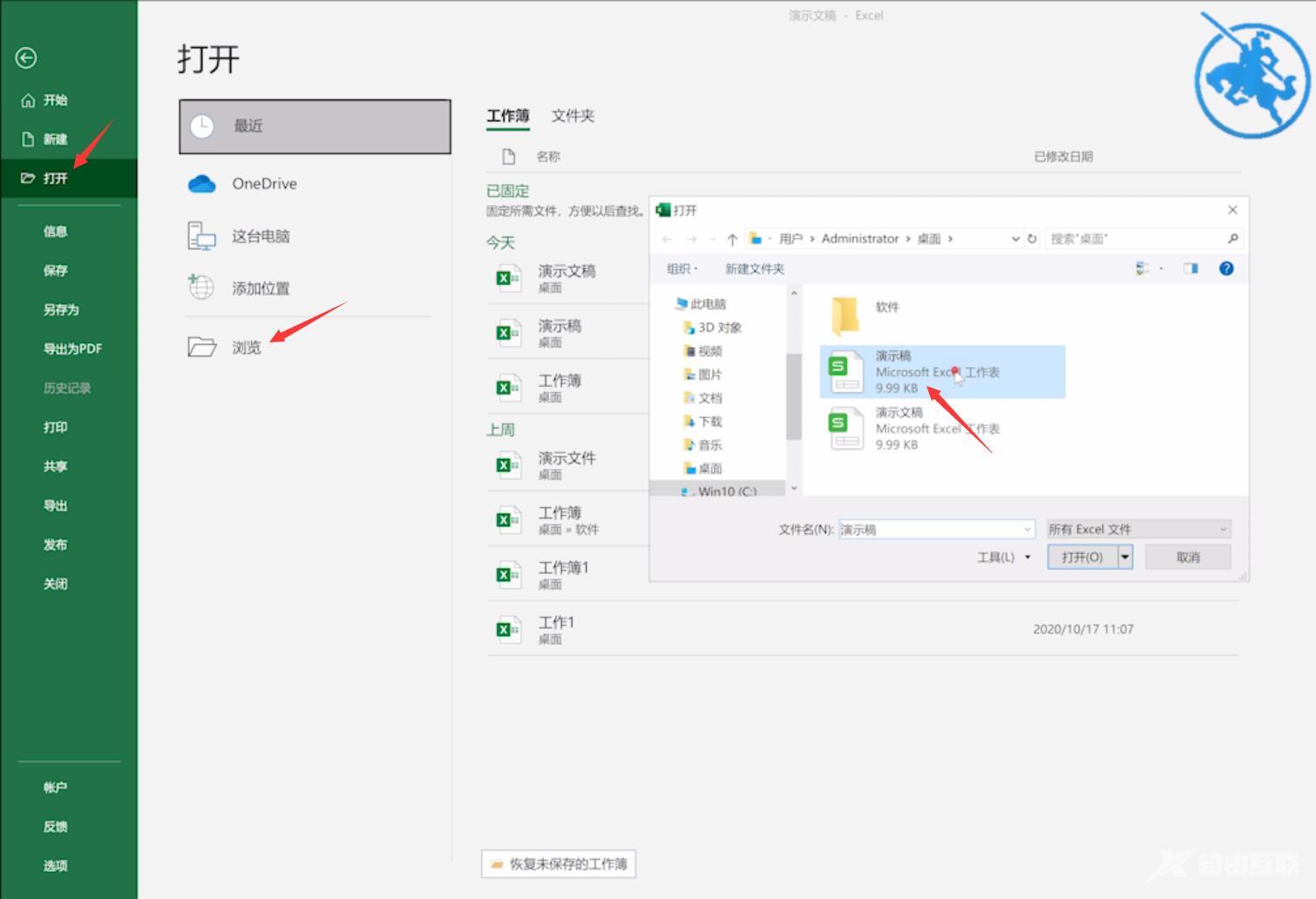Click the 用户 breadcrumb in address bar
The image size is (1316, 899).
click(790, 239)
